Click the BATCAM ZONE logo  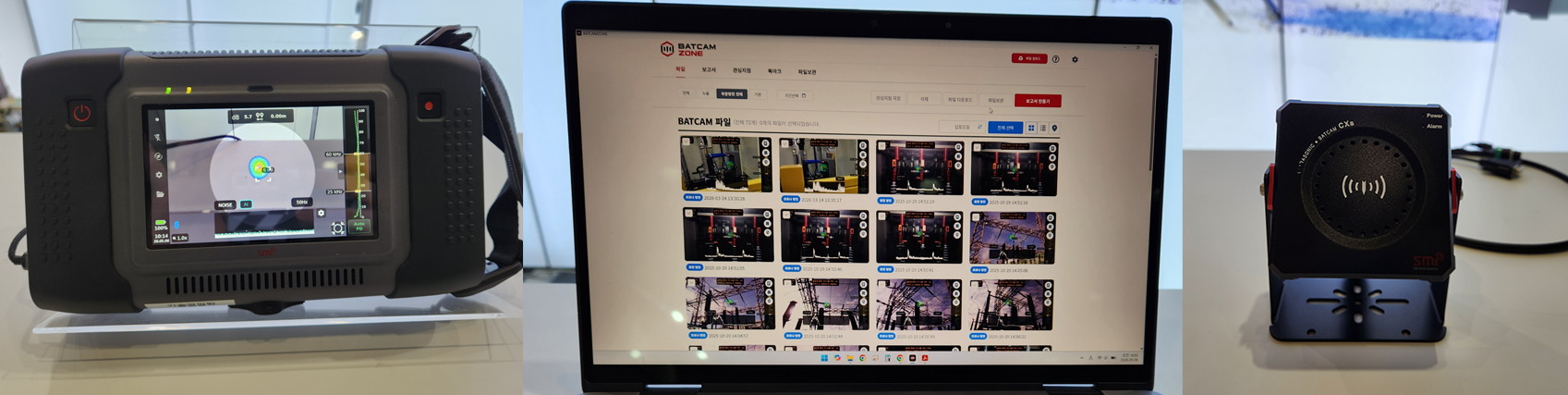point(688,48)
